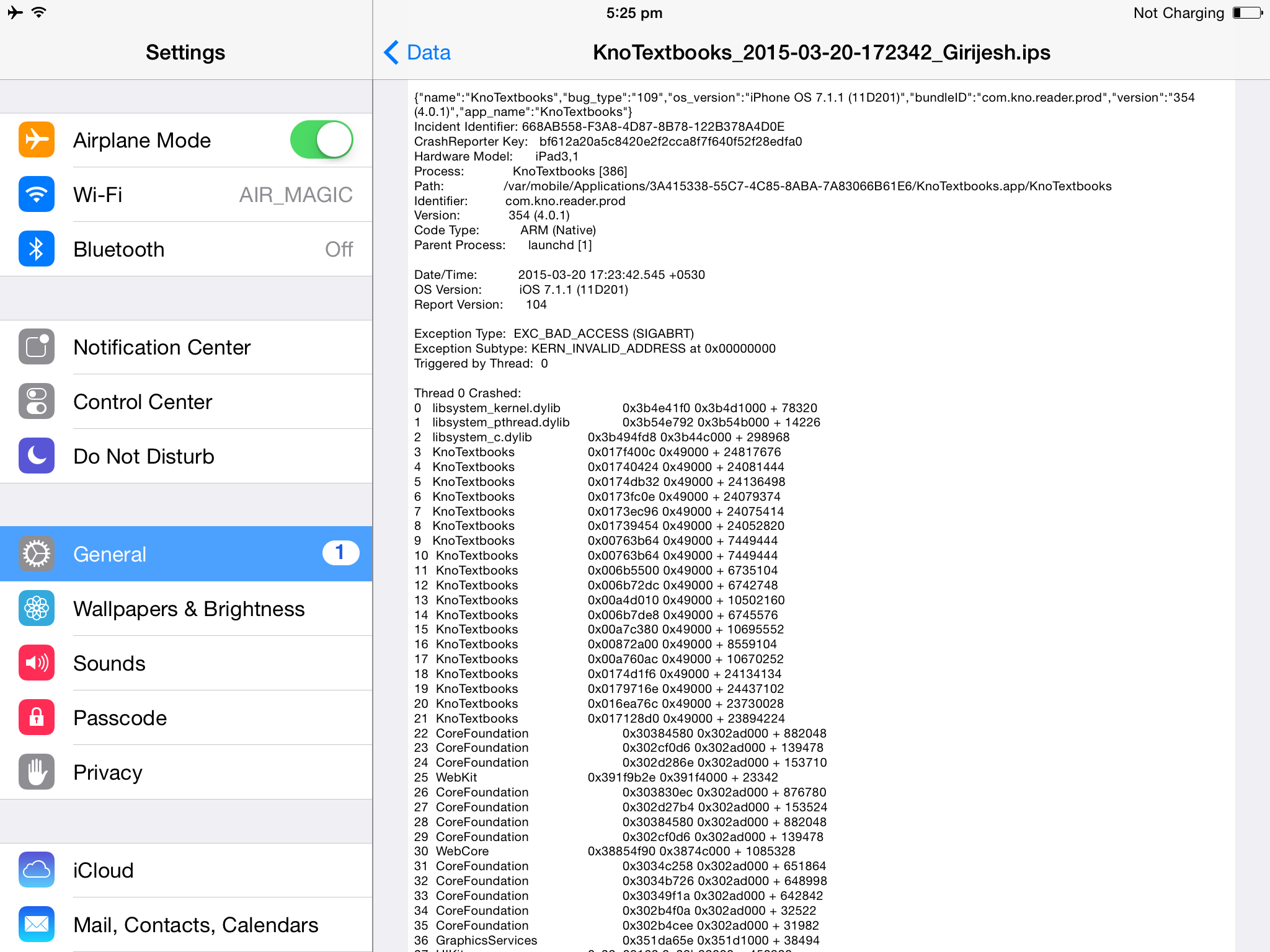Tap the Airplane Mode orange icon
This screenshot has width=1270, height=952.
click(x=37, y=140)
